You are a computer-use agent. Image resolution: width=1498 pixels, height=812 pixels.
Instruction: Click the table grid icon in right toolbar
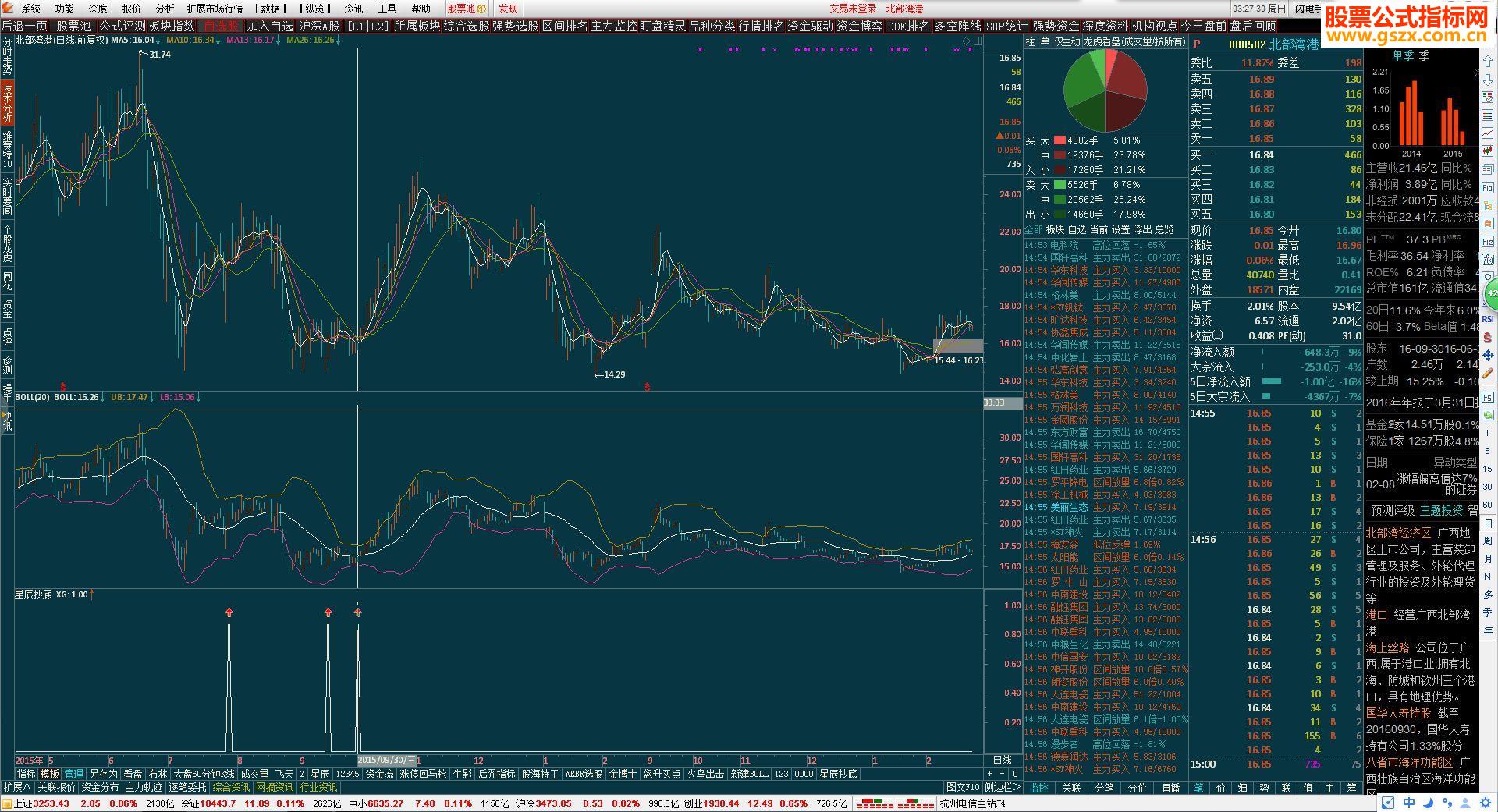coord(1488,115)
